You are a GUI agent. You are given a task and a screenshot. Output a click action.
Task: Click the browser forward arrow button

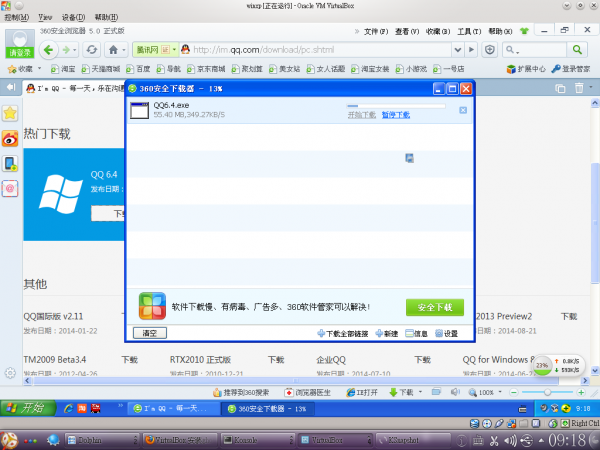[66, 50]
